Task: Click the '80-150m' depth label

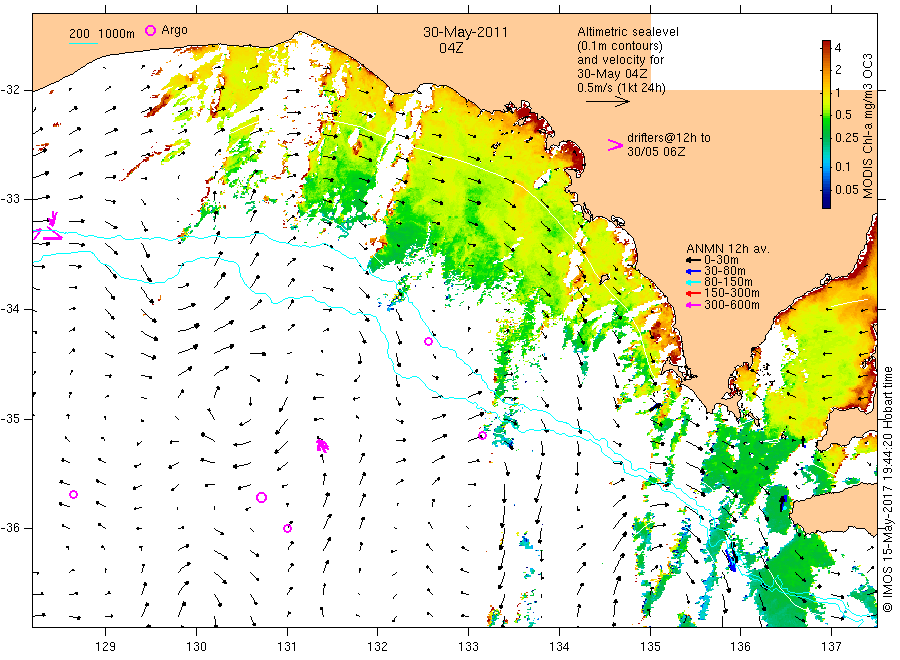Action: coord(728,282)
